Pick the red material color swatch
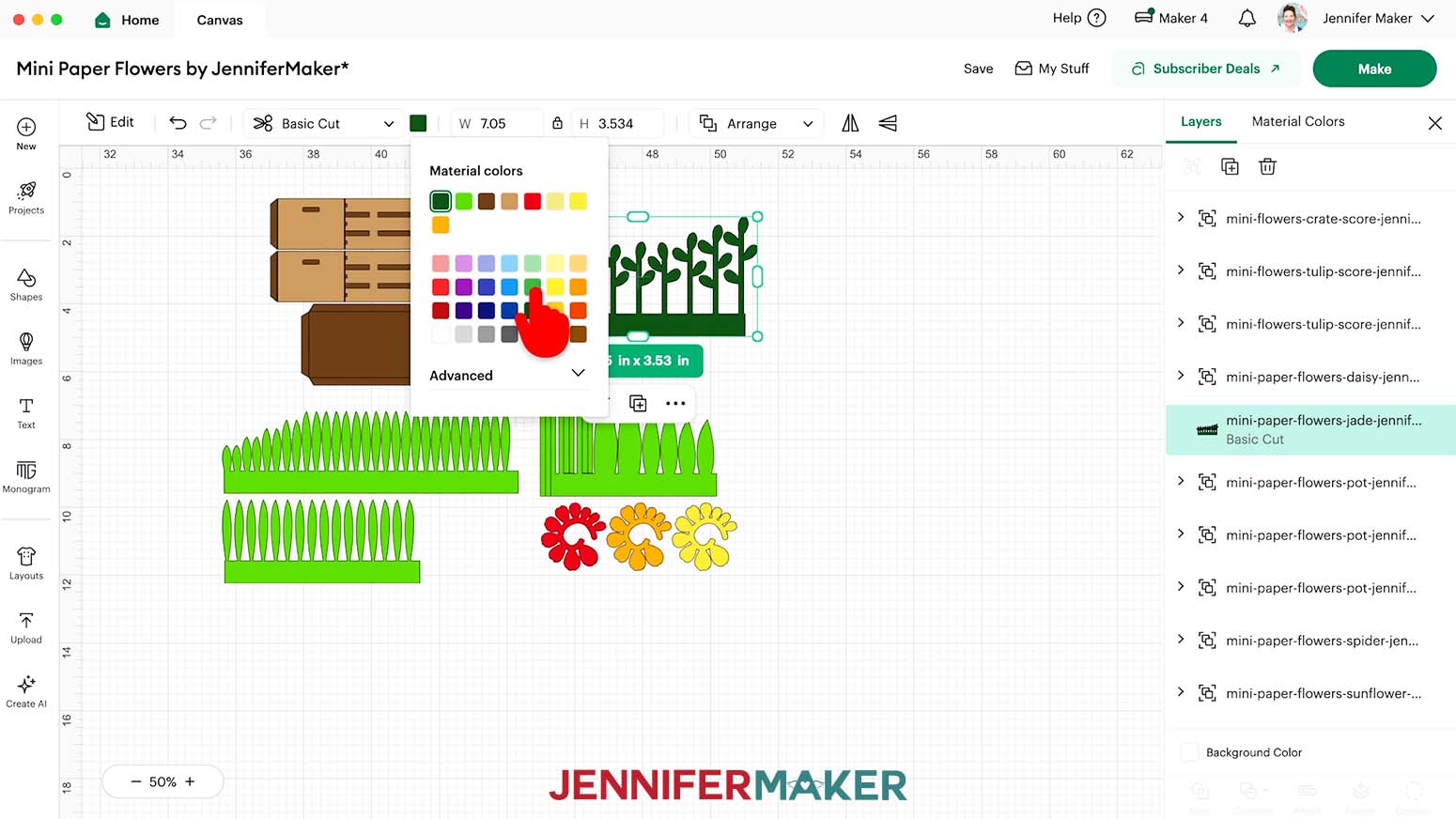Screen dimensions: 1456x819 (x=533, y=201)
